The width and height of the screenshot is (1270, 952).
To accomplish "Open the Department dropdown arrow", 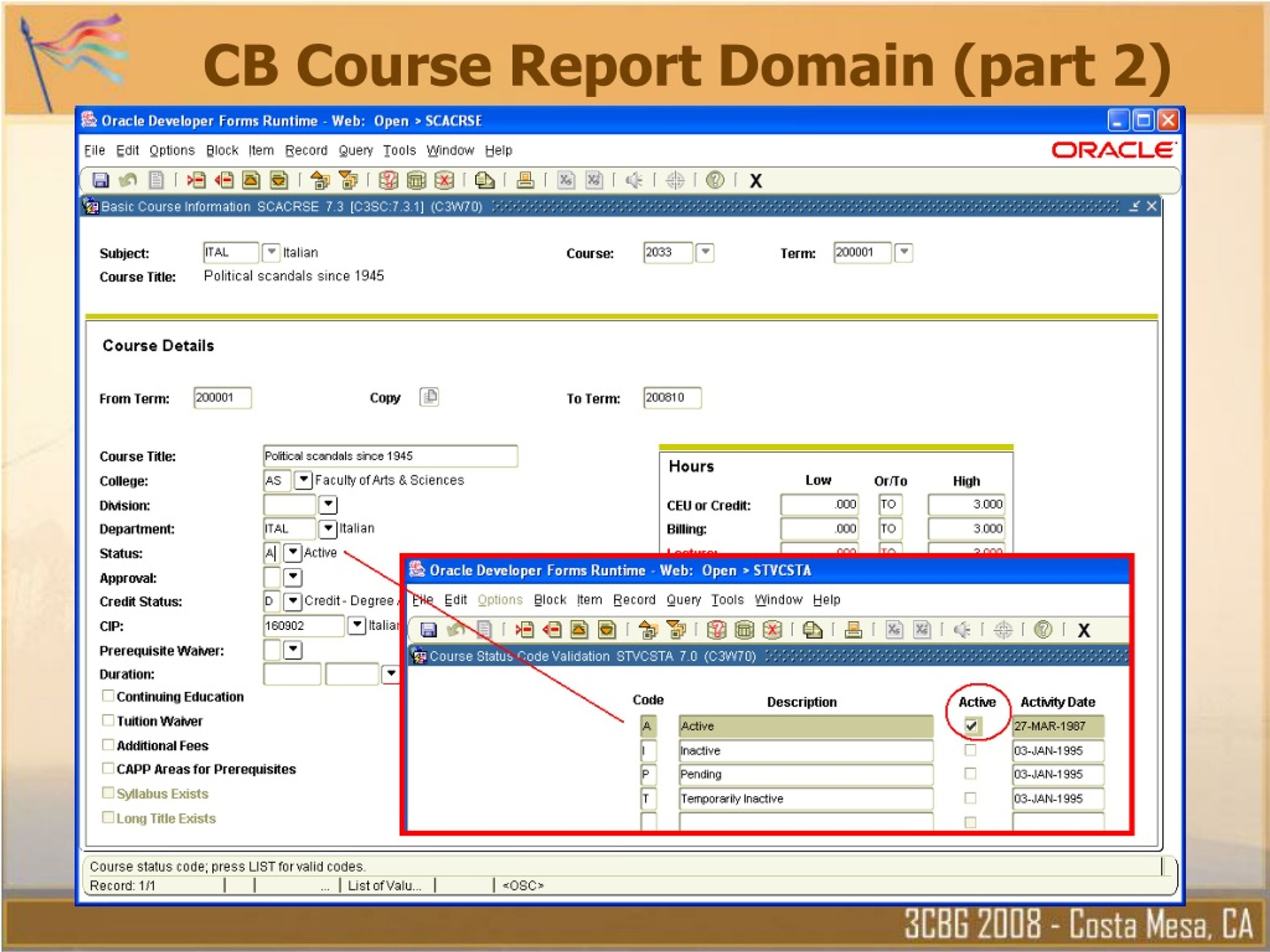I will pyautogui.click(x=327, y=528).
